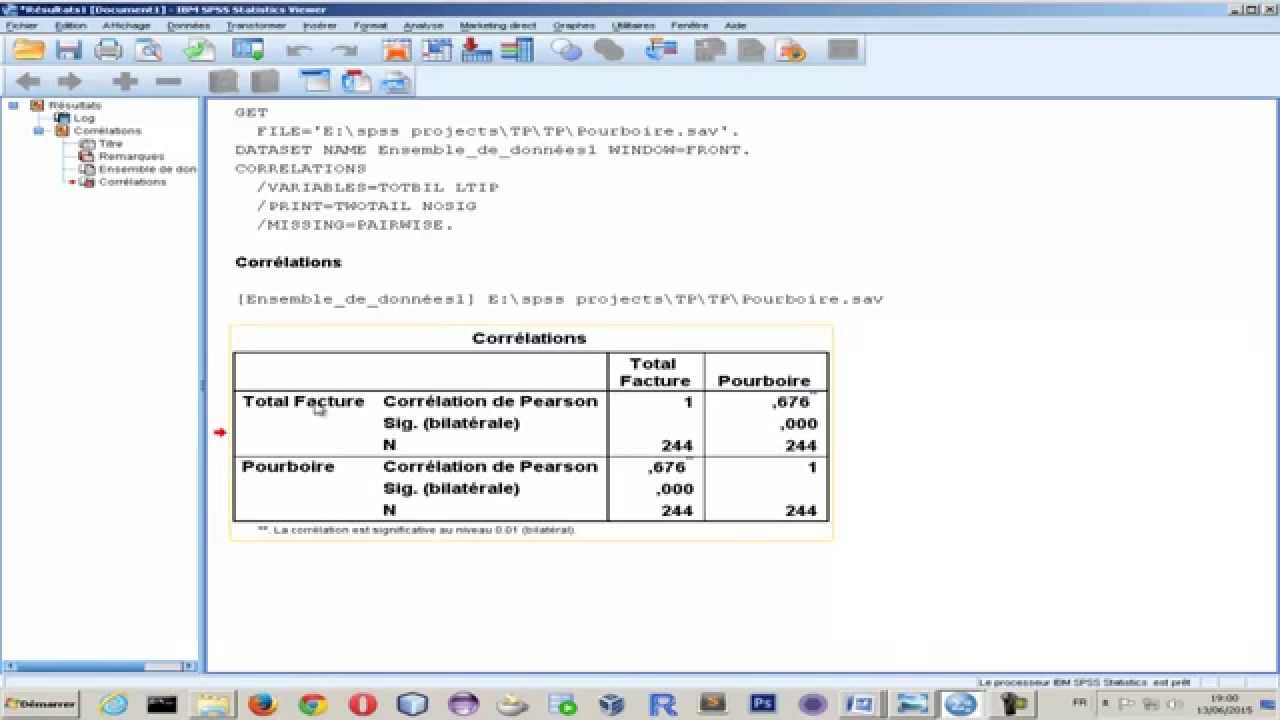
Task: Click the Insert Heading icon
Action: (x=315, y=82)
